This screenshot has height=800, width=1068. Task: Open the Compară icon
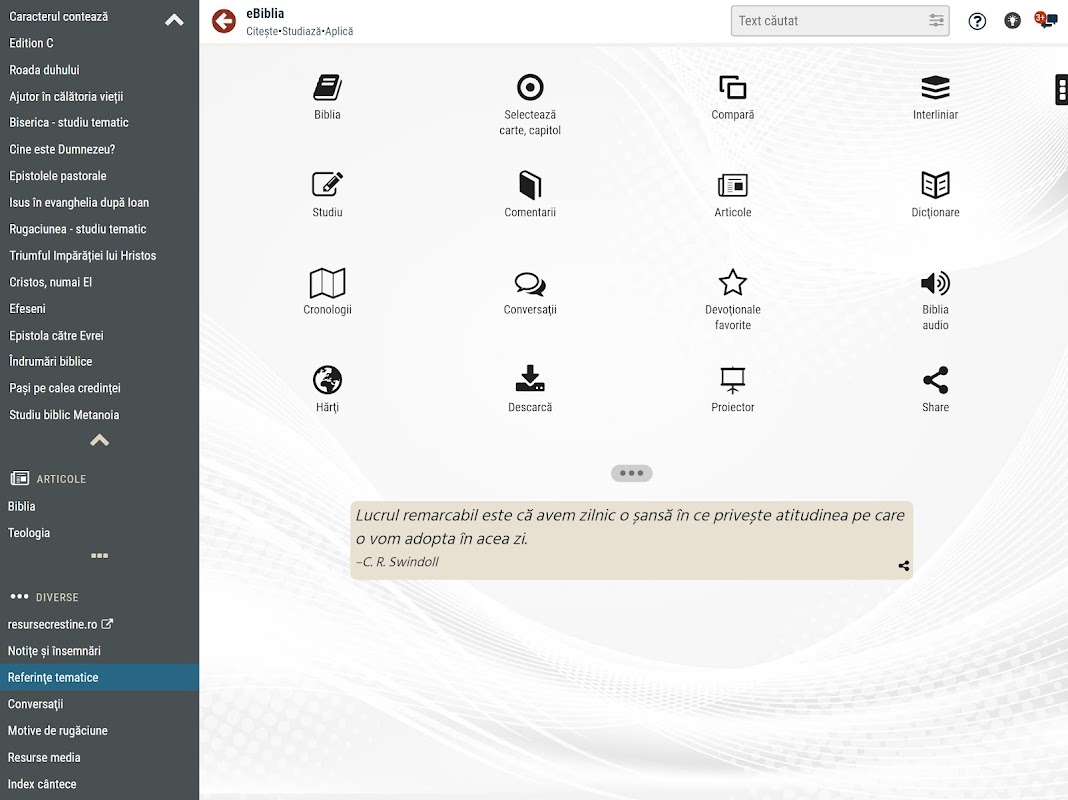point(732,87)
